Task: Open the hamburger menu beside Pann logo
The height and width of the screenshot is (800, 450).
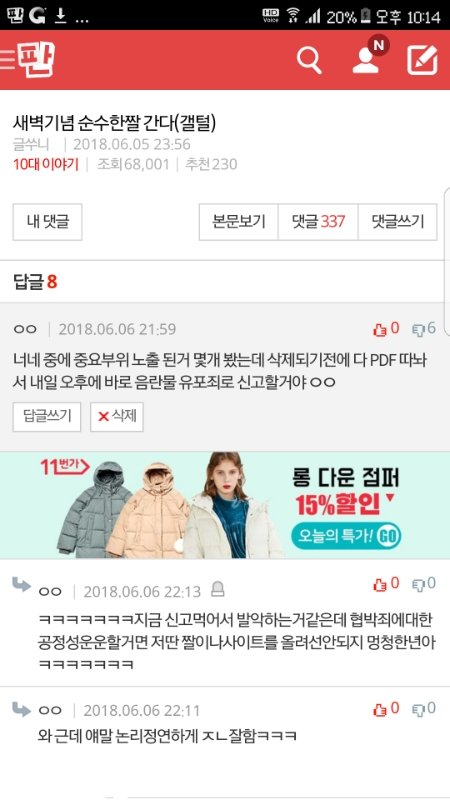Action: (x=7, y=60)
